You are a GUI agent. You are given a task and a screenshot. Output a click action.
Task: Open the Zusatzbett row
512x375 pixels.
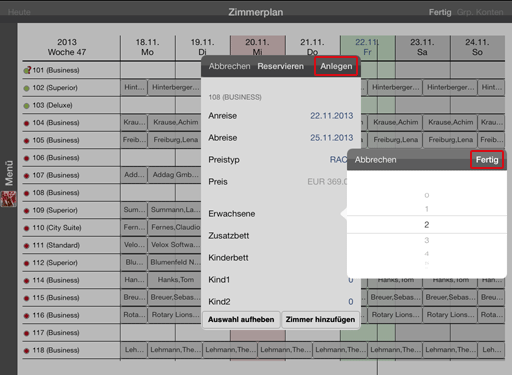(275, 236)
